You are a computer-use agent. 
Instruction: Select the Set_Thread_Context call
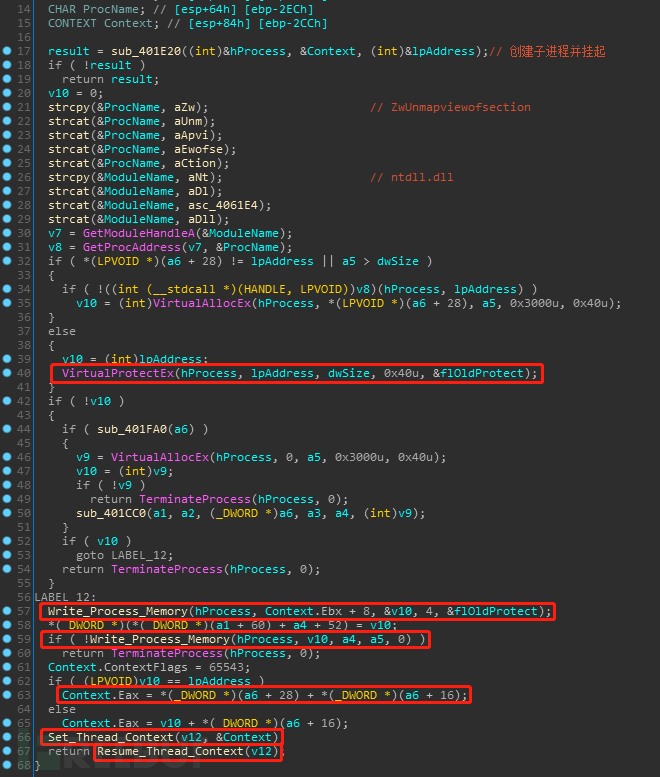[x=110, y=737]
